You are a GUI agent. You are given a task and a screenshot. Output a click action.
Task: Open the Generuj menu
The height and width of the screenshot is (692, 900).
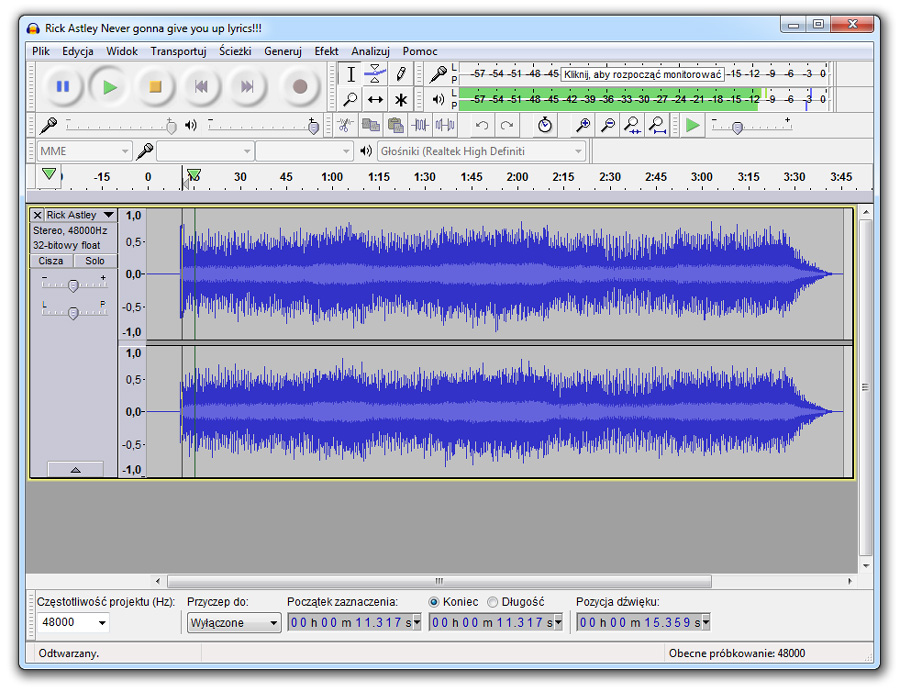click(x=282, y=51)
